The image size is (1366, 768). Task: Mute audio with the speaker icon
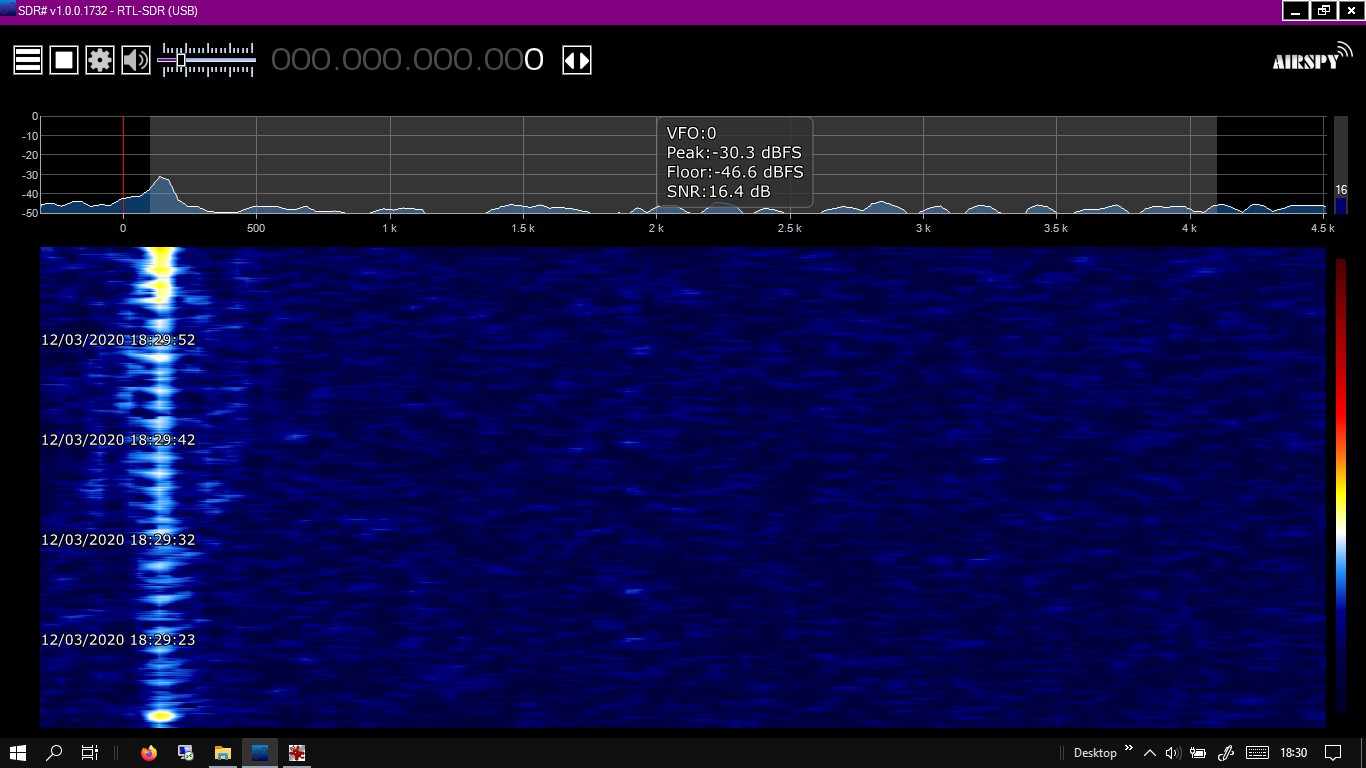coord(135,60)
